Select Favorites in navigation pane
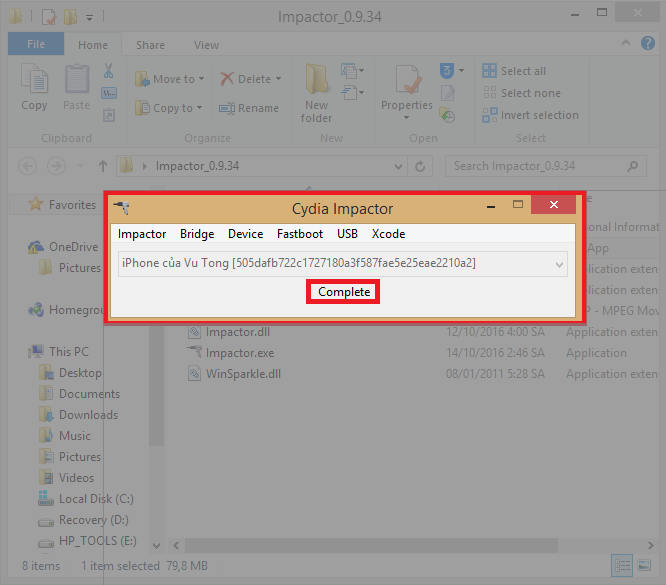This screenshot has height=585, width=666. pyautogui.click(x=62, y=205)
